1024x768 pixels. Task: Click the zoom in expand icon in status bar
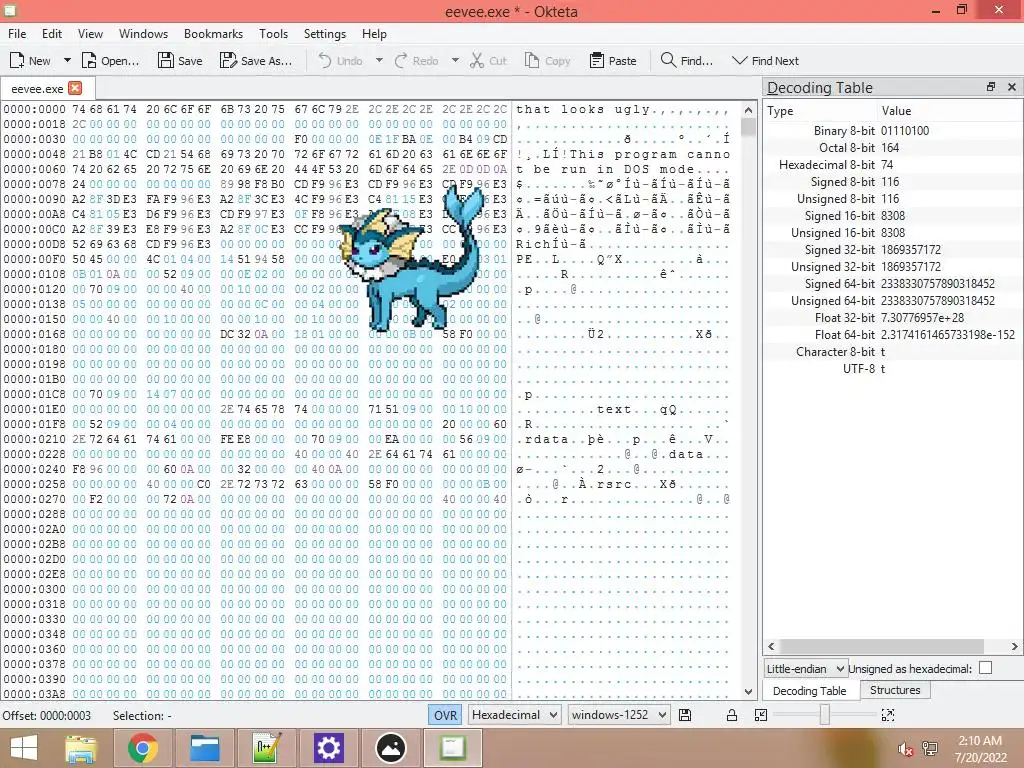[x=888, y=715]
